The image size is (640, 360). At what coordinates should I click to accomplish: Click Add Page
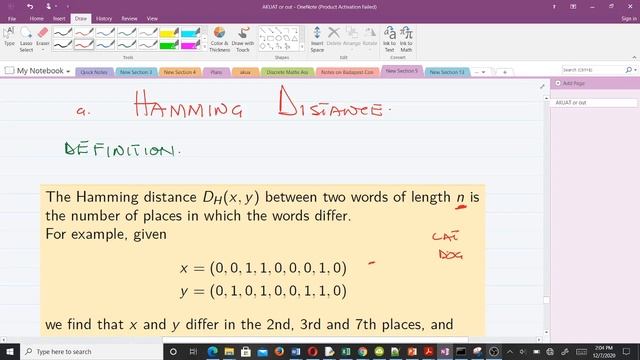pyautogui.click(x=570, y=83)
